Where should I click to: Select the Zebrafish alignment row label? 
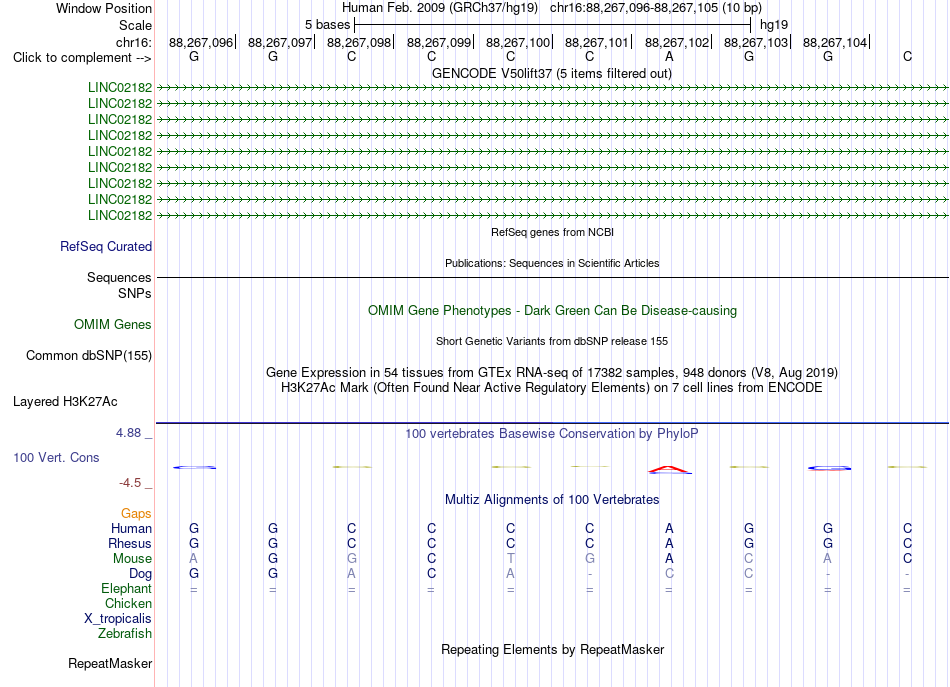pos(125,634)
